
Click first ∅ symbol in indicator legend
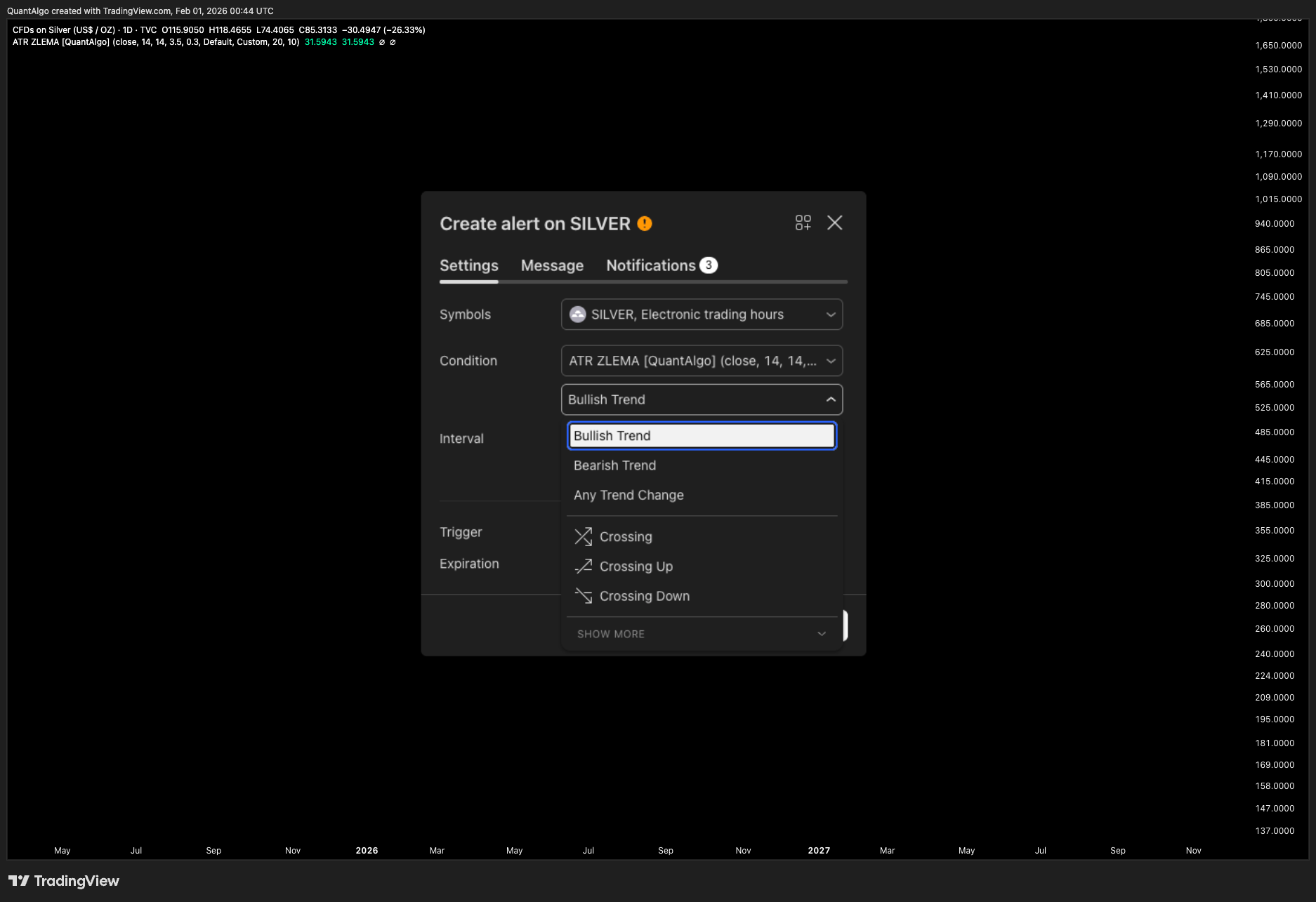(382, 42)
